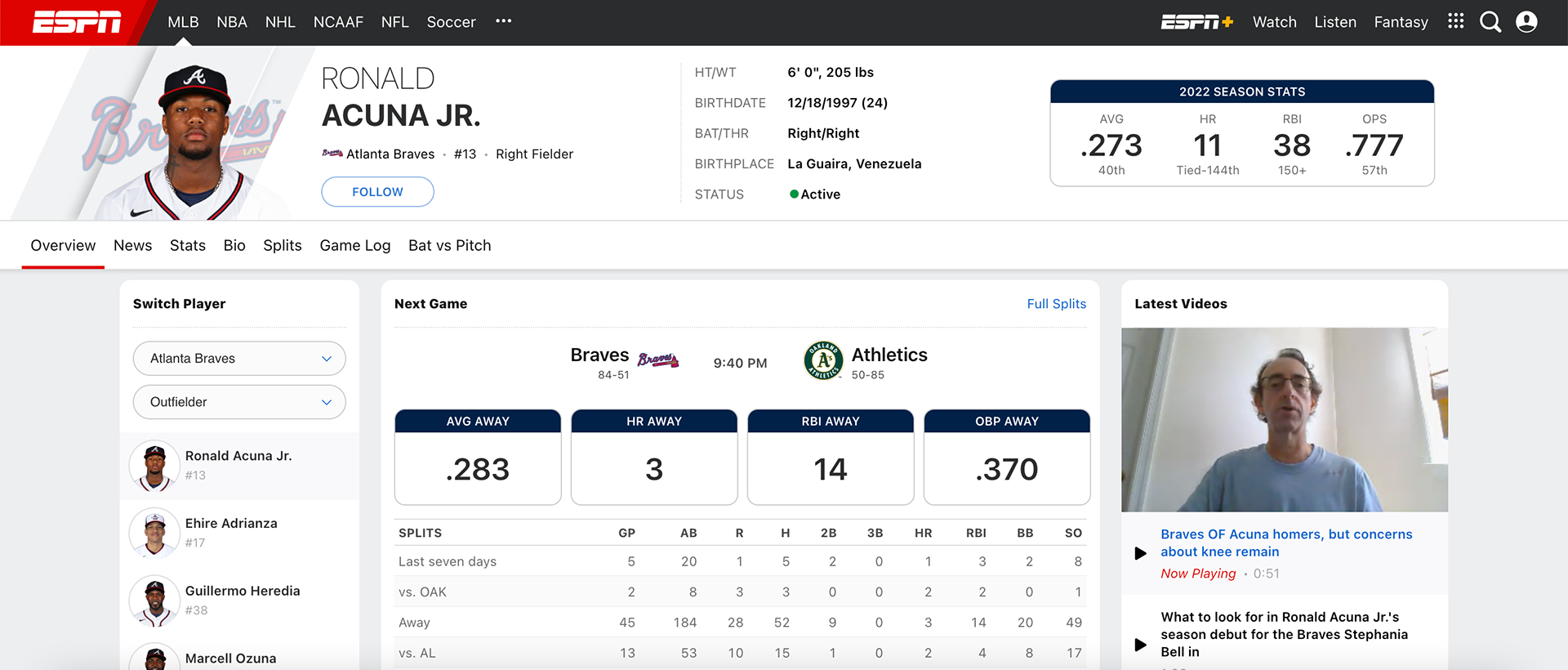Play the Ronald Acuna season debut video

pyautogui.click(x=1140, y=645)
